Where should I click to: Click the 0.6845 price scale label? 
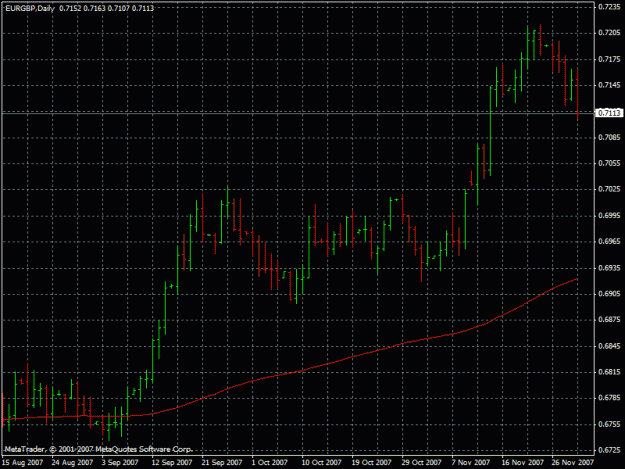610,346
